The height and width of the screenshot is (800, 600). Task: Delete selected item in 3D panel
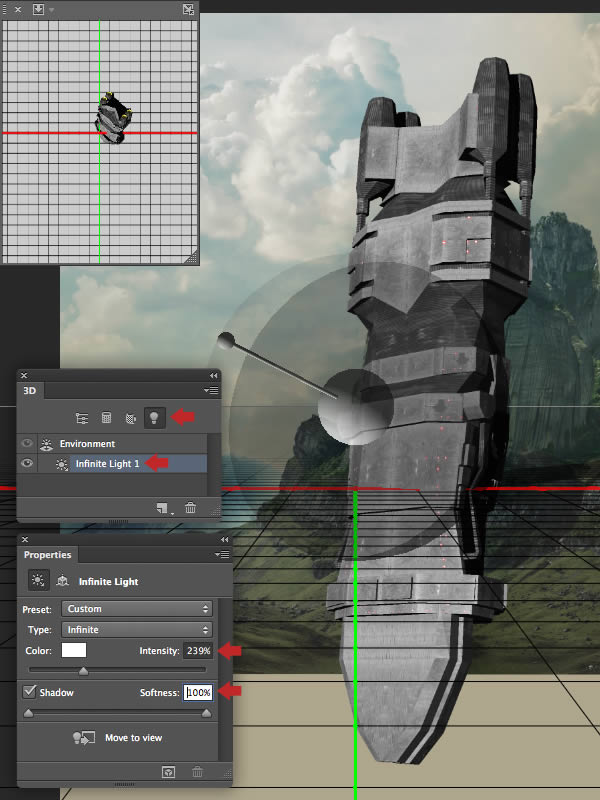click(x=190, y=508)
